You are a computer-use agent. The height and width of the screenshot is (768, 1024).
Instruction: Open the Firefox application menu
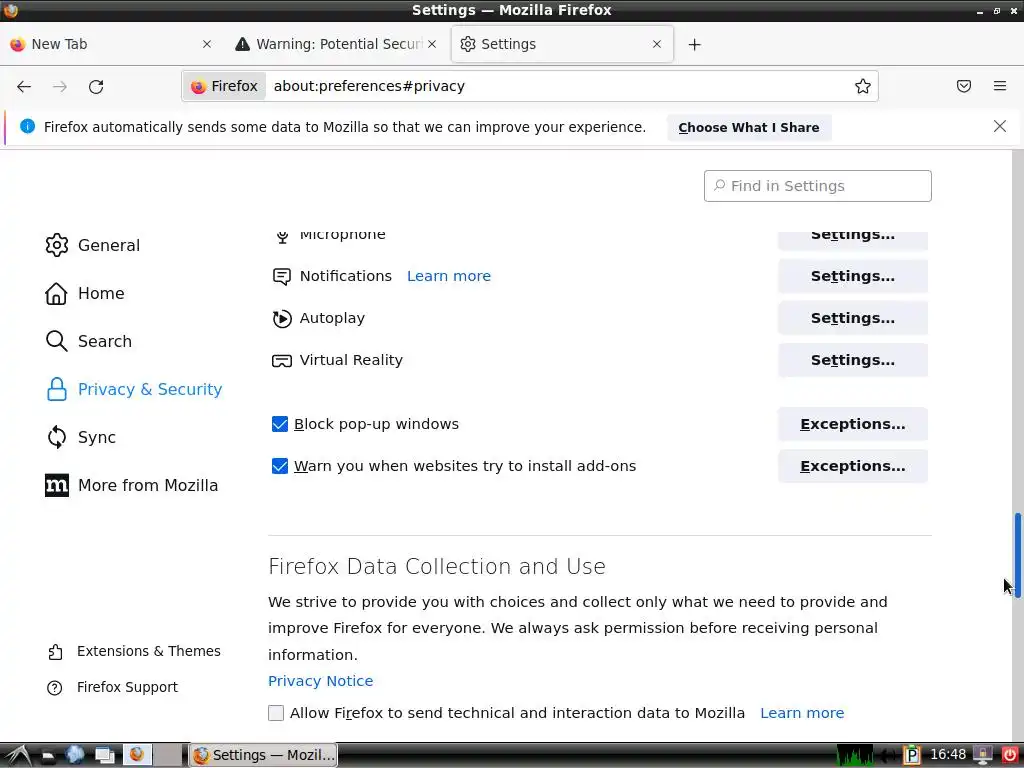point(1000,86)
